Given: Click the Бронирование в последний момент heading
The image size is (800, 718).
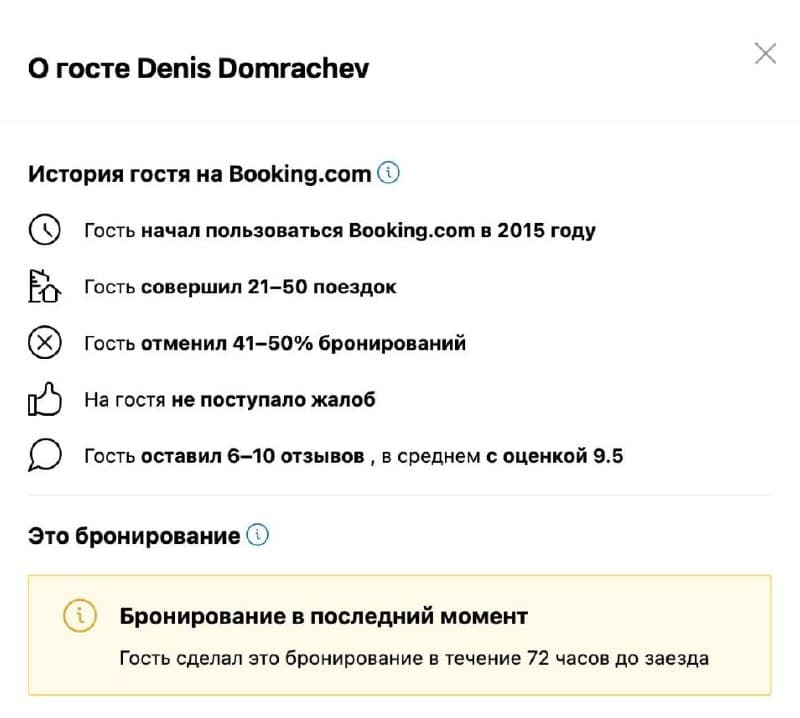Looking at the screenshot, I should (x=323, y=617).
